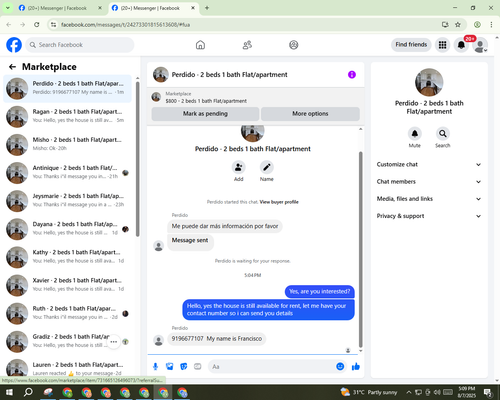Open the Xavier conversation
Screen dimensions: 500x400
coord(67,285)
